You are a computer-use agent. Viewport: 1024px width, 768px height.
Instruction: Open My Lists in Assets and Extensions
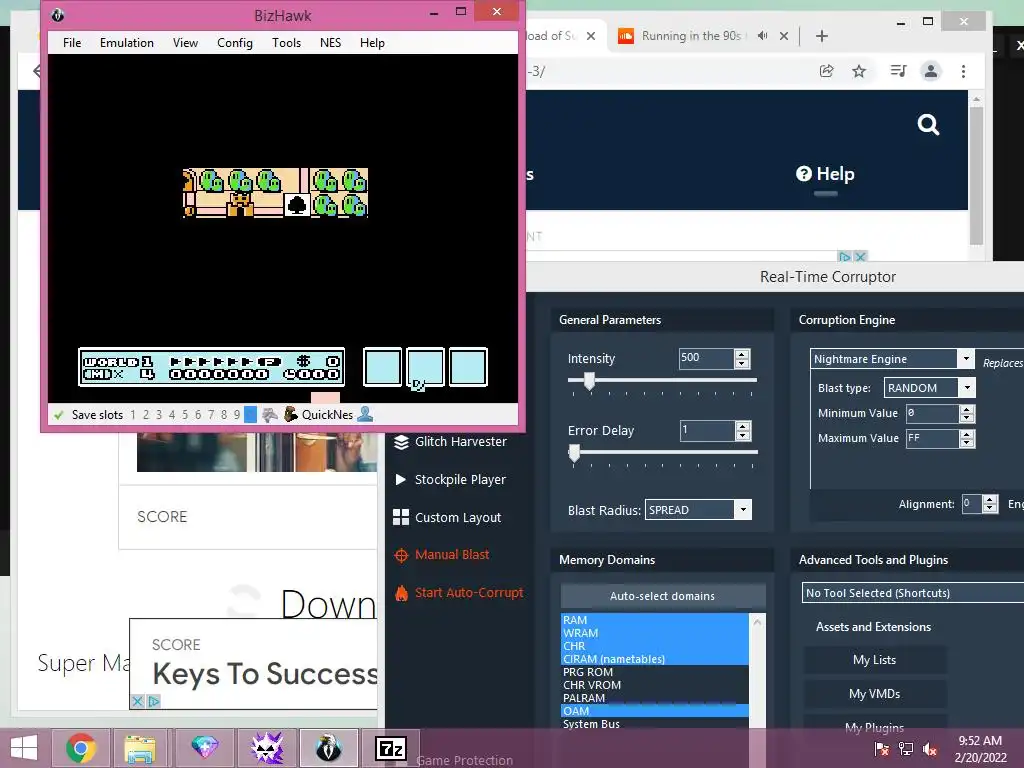874,660
